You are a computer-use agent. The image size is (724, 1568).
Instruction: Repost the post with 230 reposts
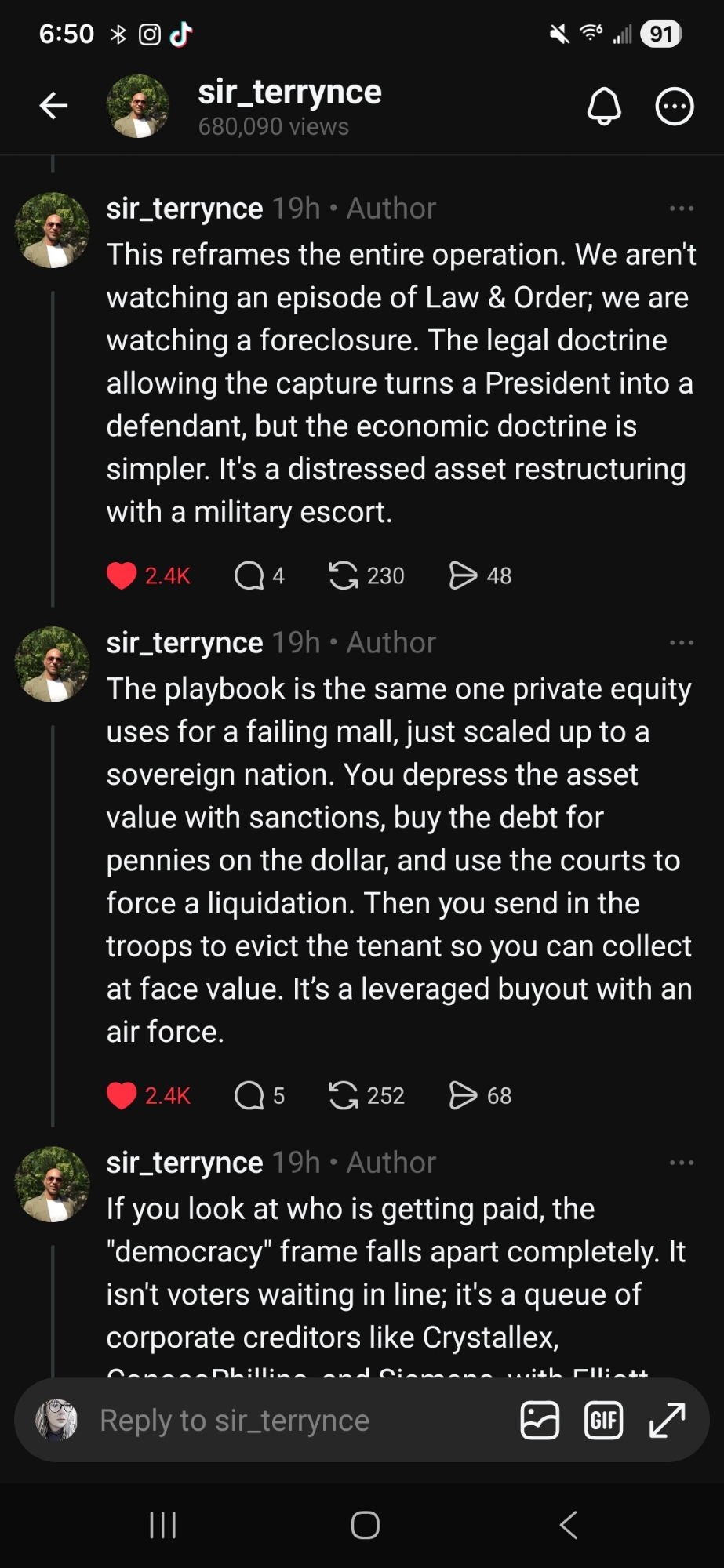coord(343,575)
